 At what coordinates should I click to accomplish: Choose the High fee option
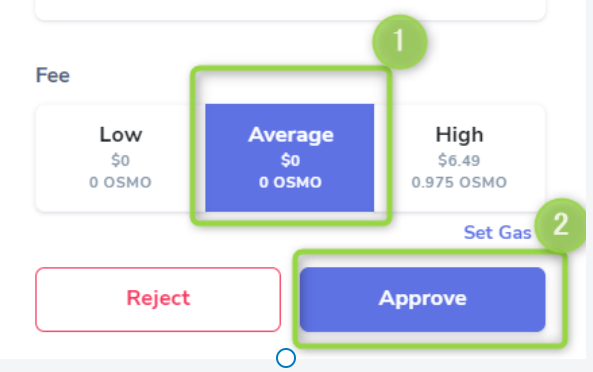(x=459, y=158)
